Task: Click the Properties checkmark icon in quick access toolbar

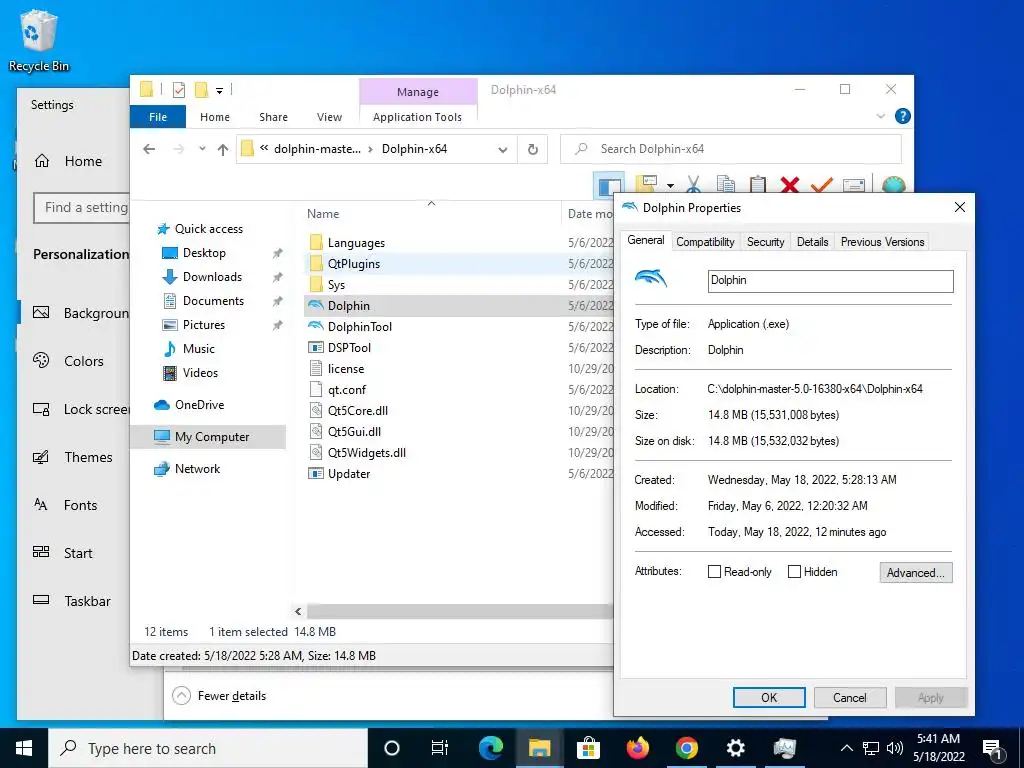Action: [x=178, y=90]
